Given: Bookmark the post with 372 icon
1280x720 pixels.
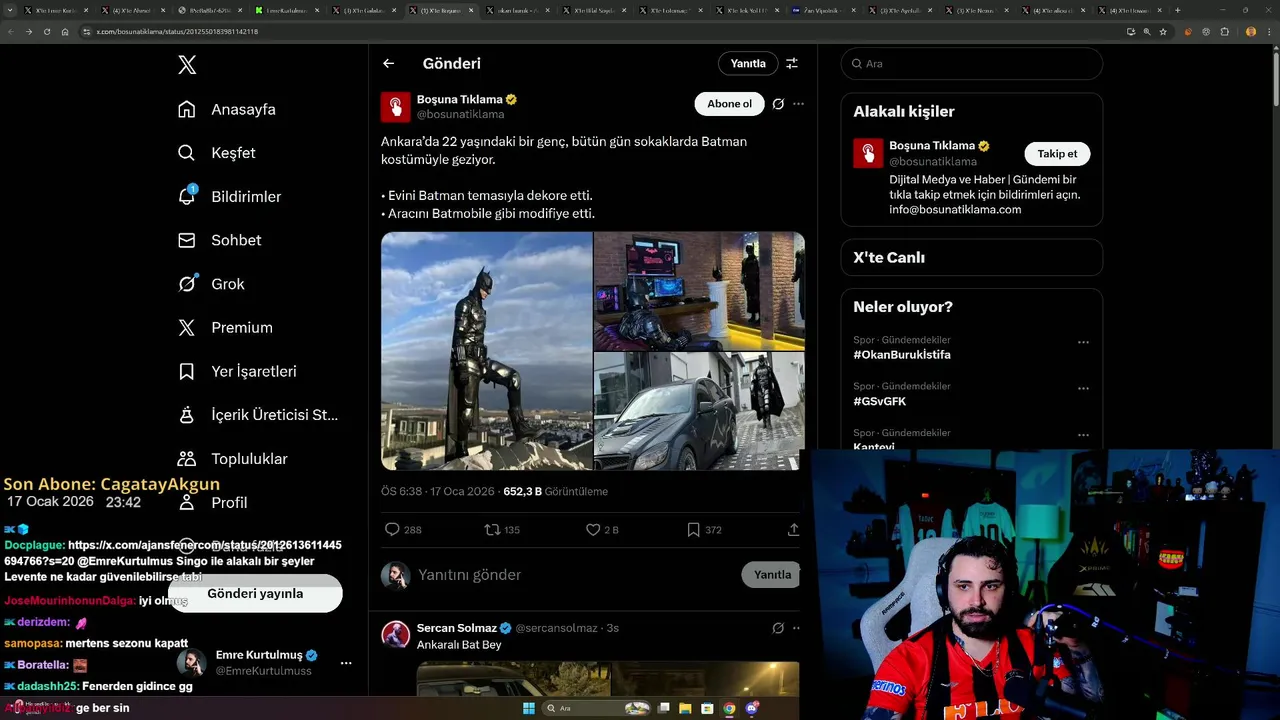Looking at the screenshot, I should pos(694,530).
